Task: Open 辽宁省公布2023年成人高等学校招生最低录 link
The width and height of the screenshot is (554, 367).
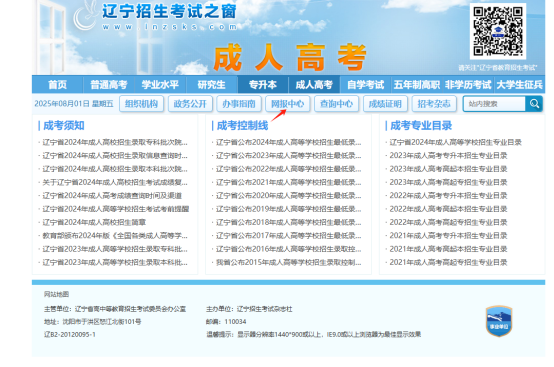Action: 289,156
